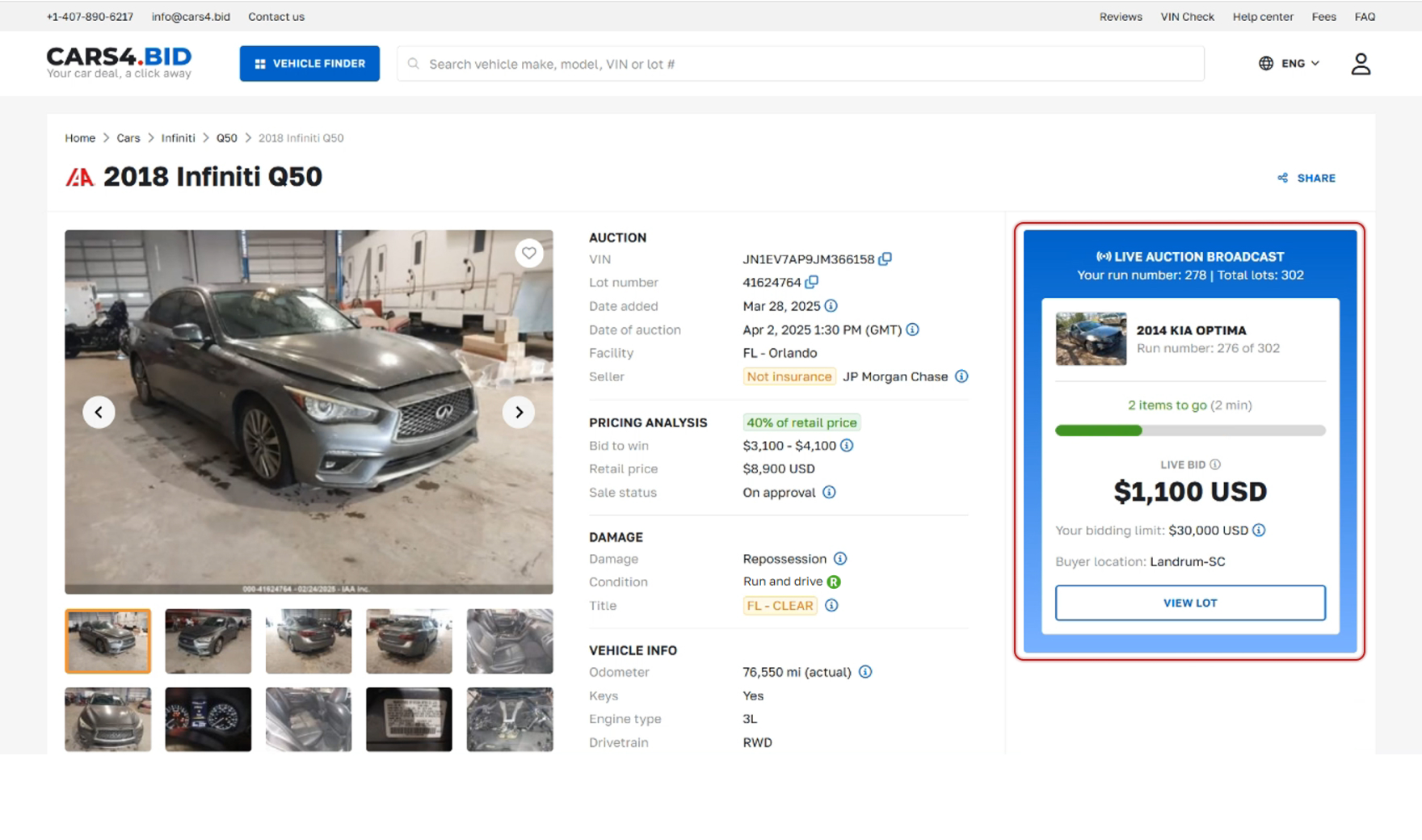
Task: Click the live broadcast signal icon
Action: point(1103,257)
